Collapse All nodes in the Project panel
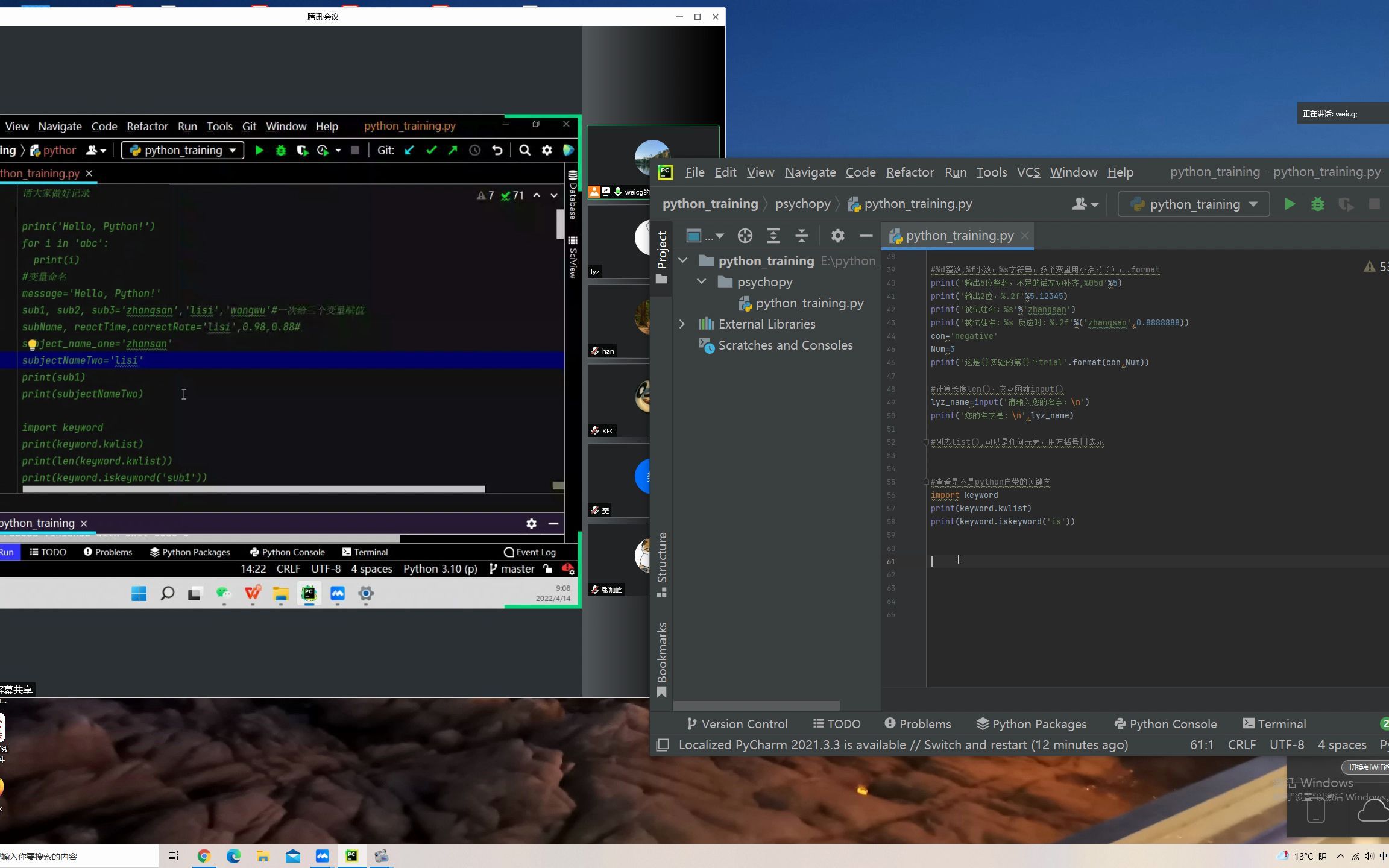This screenshot has width=1389, height=868. pyautogui.click(x=802, y=236)
